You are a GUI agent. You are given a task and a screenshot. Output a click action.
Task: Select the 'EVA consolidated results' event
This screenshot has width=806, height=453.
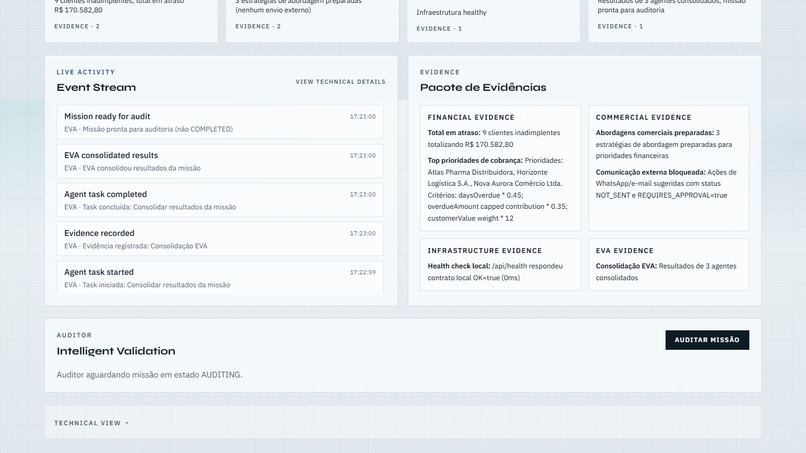pyautogui.click(x=220, y=161)
